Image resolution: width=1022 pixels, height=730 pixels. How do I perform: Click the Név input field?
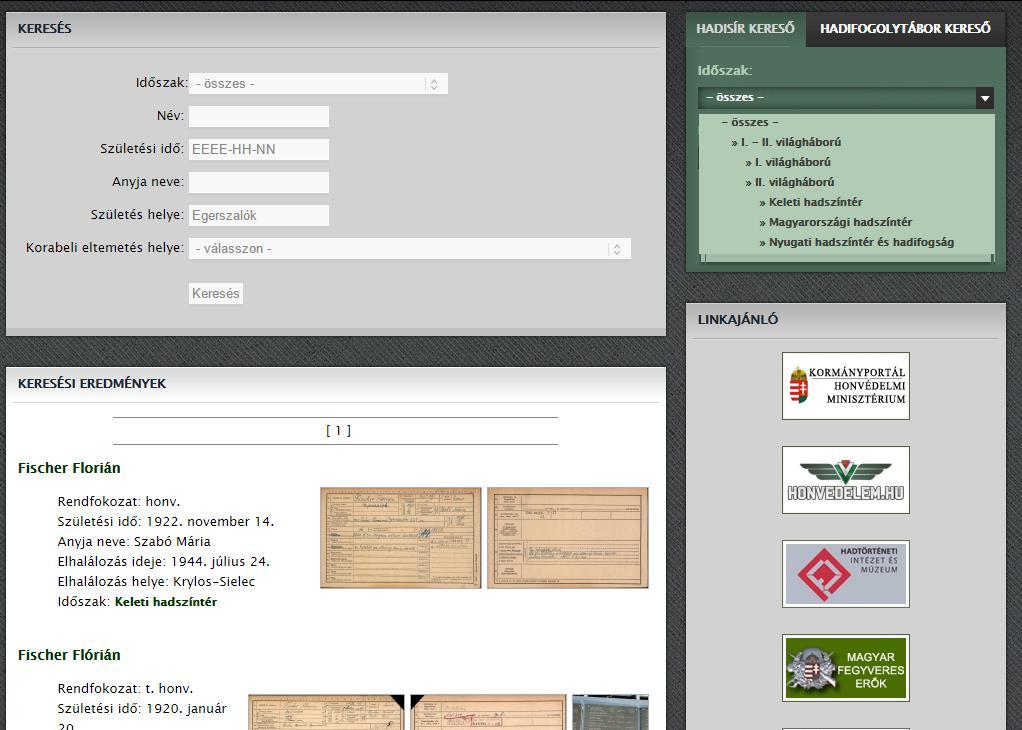(259, 117)
